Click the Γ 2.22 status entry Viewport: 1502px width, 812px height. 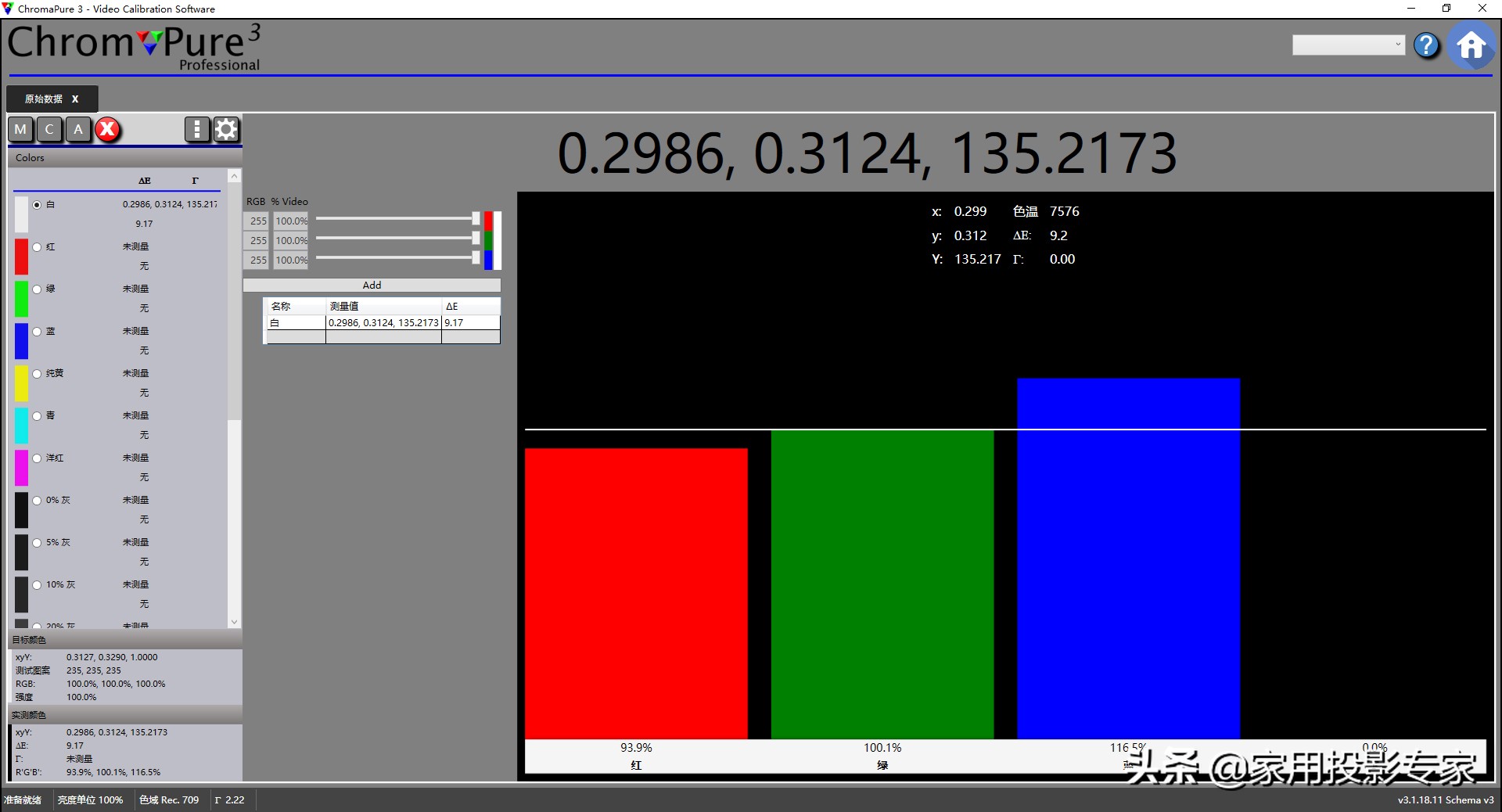coord(230,800)
